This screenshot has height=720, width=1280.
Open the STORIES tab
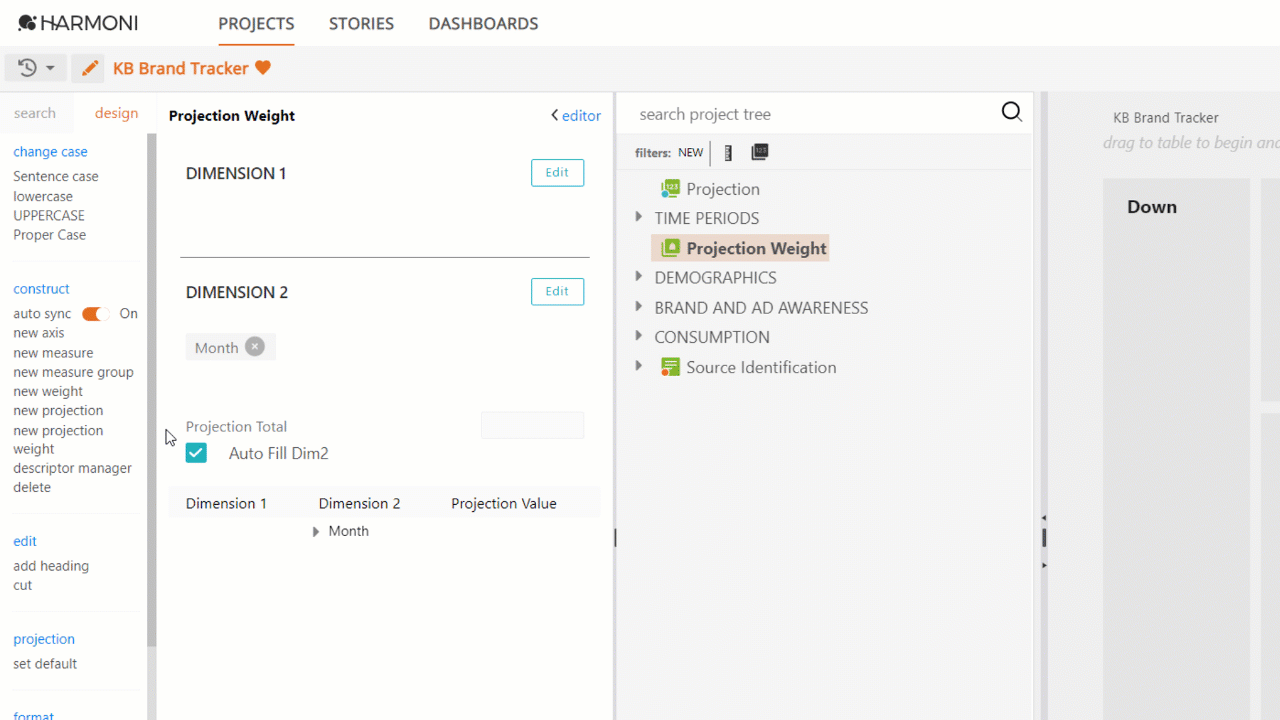pos(361,23)
